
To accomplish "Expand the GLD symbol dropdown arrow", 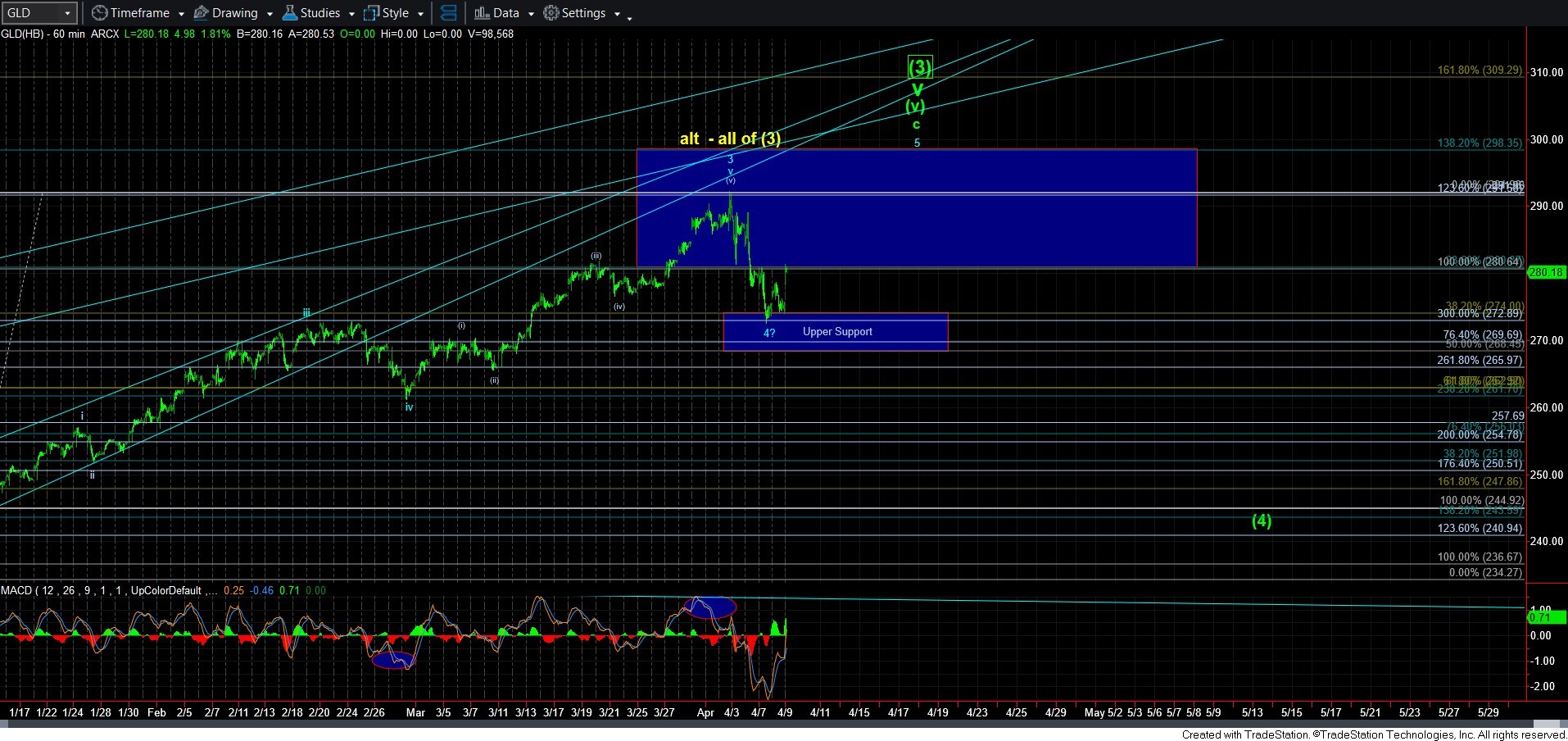I will (67, 13).
